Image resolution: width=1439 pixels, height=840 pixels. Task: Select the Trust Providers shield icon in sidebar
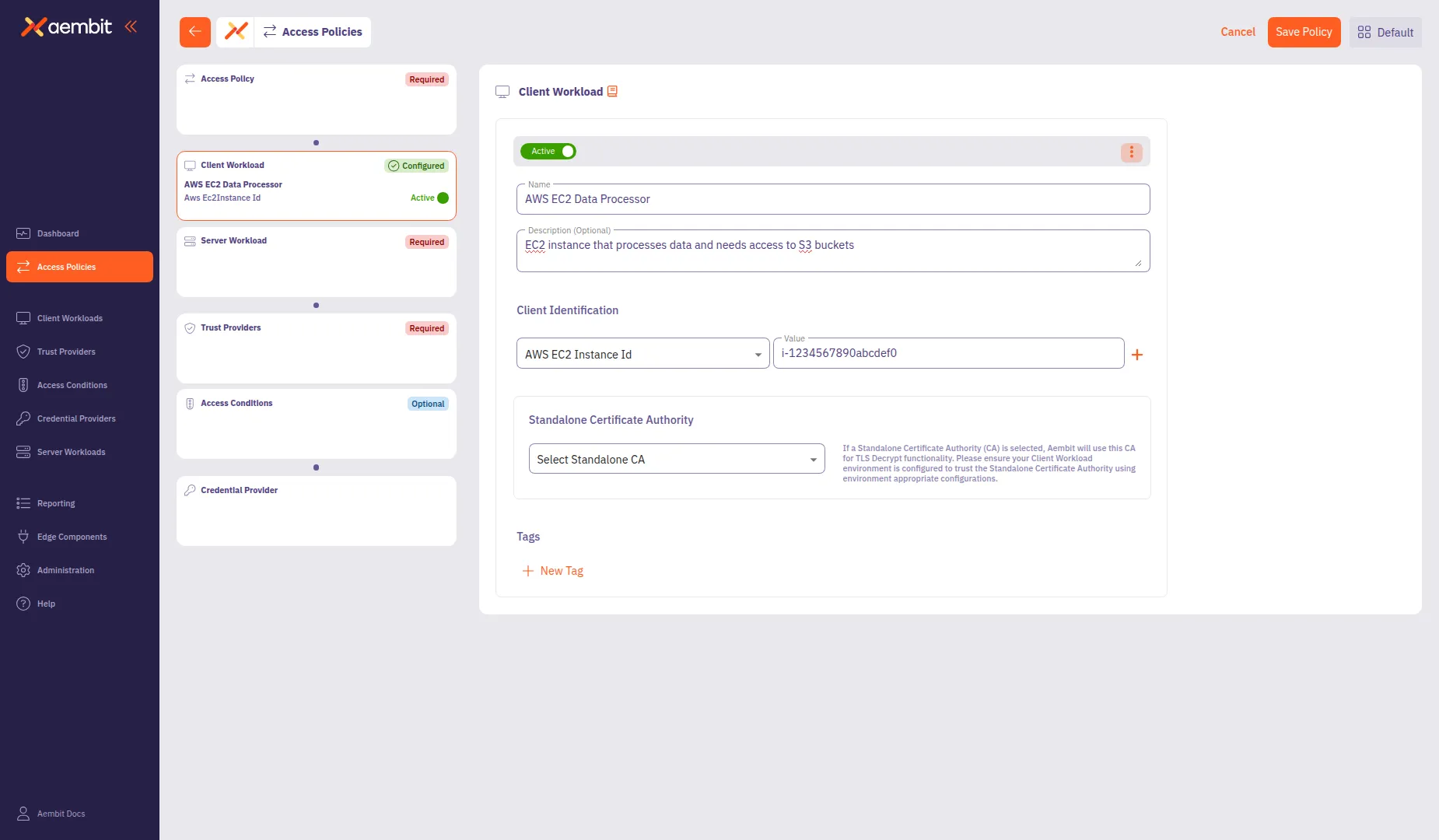click(x=23, y=352)
